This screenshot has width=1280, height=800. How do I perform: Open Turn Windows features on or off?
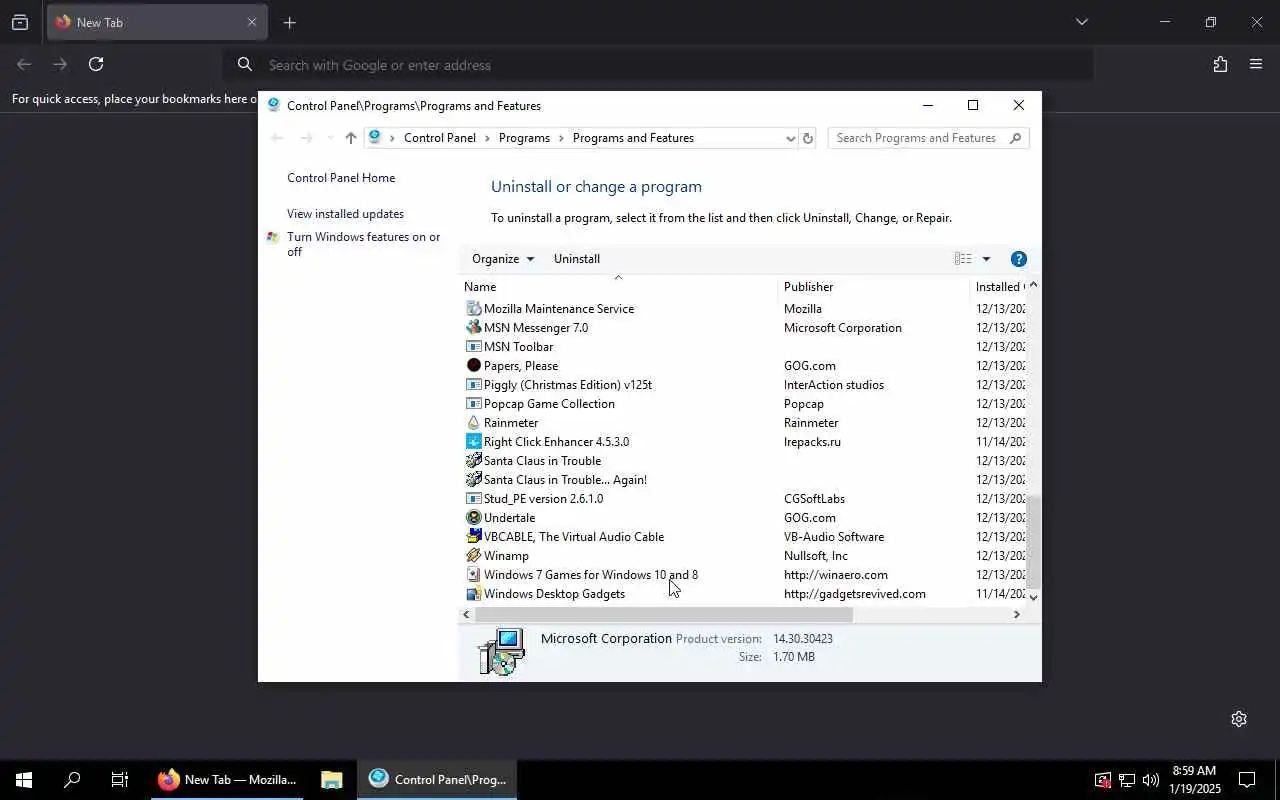pyautogui.click(x=363, y=244)
